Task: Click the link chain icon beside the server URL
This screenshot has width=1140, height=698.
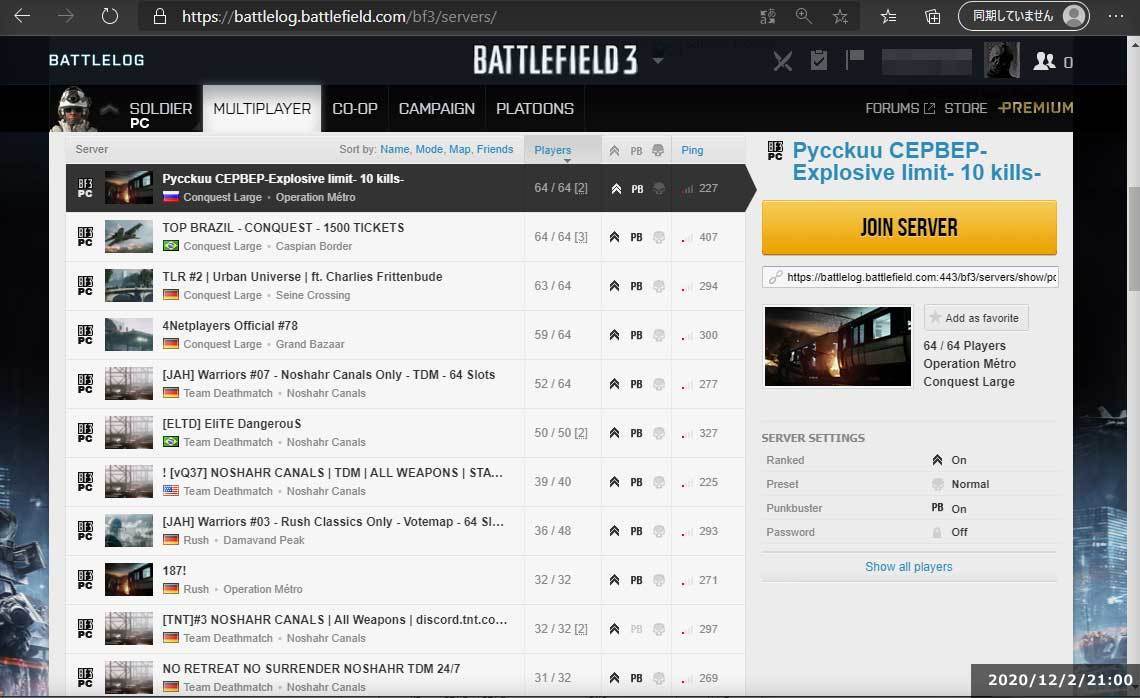Action: [x=775, y=277]
